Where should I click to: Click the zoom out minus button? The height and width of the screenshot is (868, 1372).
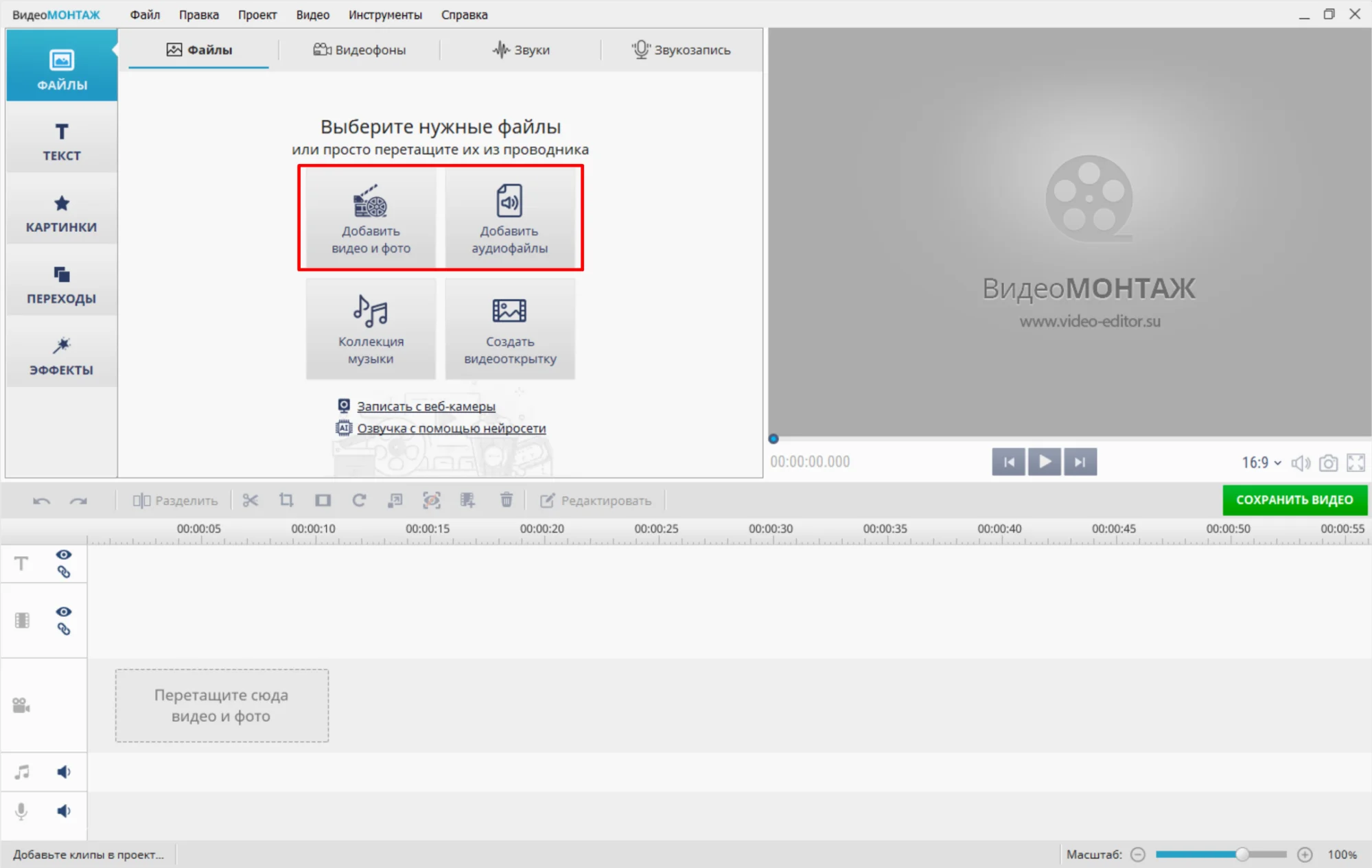[1138, 854]
